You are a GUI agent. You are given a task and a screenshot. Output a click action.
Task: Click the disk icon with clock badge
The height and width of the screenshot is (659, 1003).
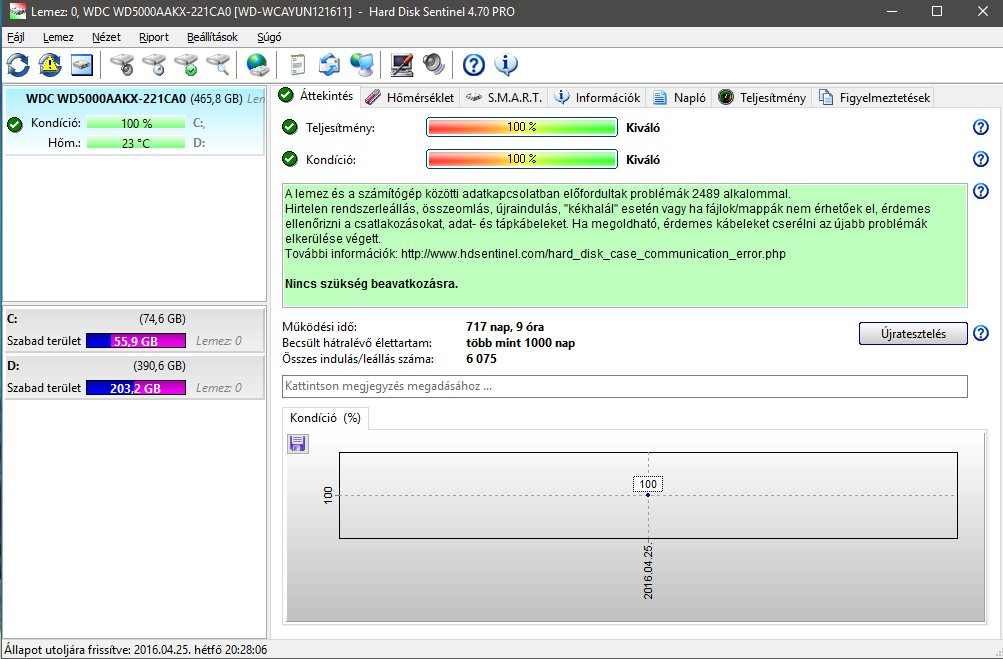[154, 65]
